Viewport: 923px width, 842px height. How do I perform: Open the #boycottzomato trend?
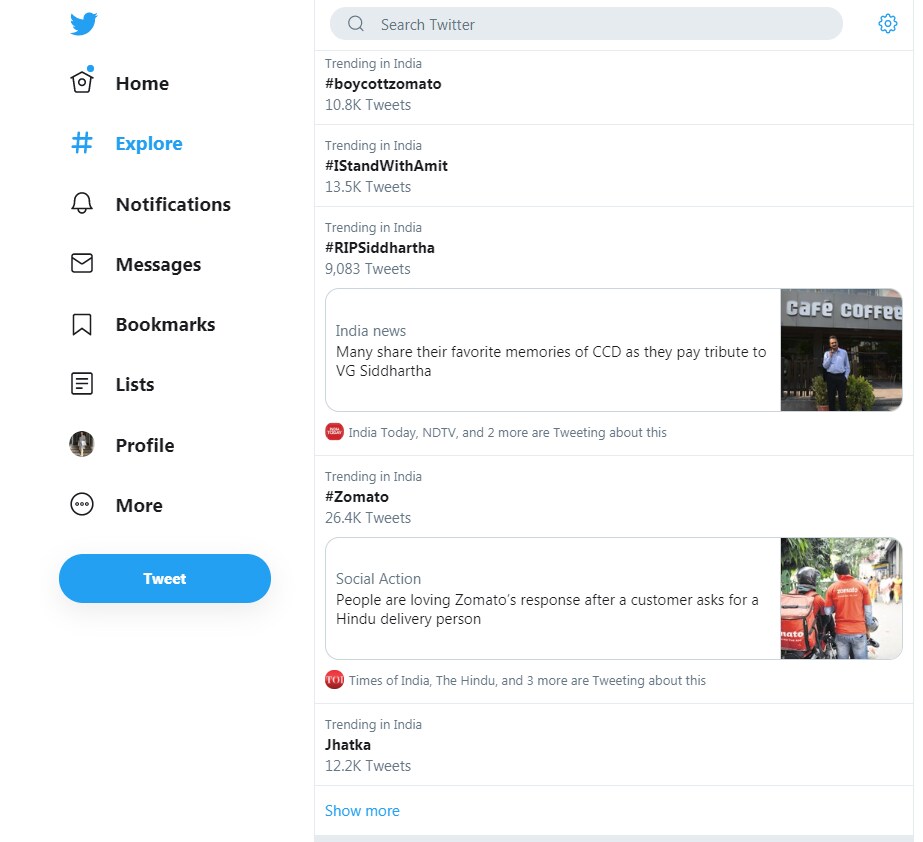click(383, 84)
